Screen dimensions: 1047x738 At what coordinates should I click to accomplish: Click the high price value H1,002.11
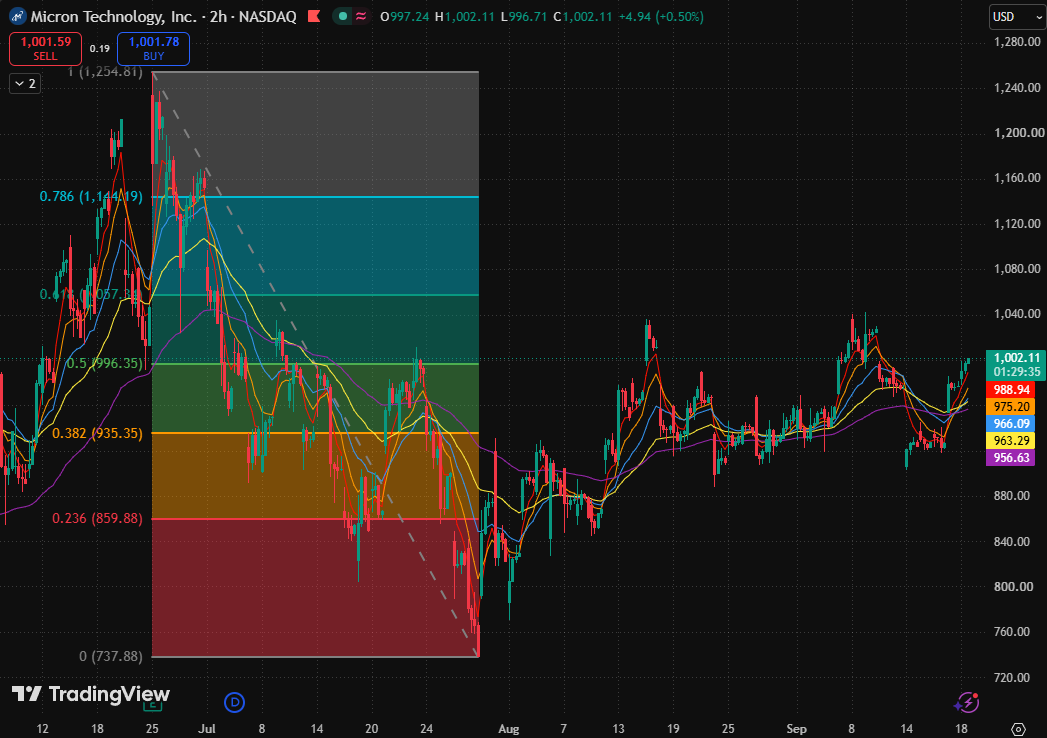465,17
